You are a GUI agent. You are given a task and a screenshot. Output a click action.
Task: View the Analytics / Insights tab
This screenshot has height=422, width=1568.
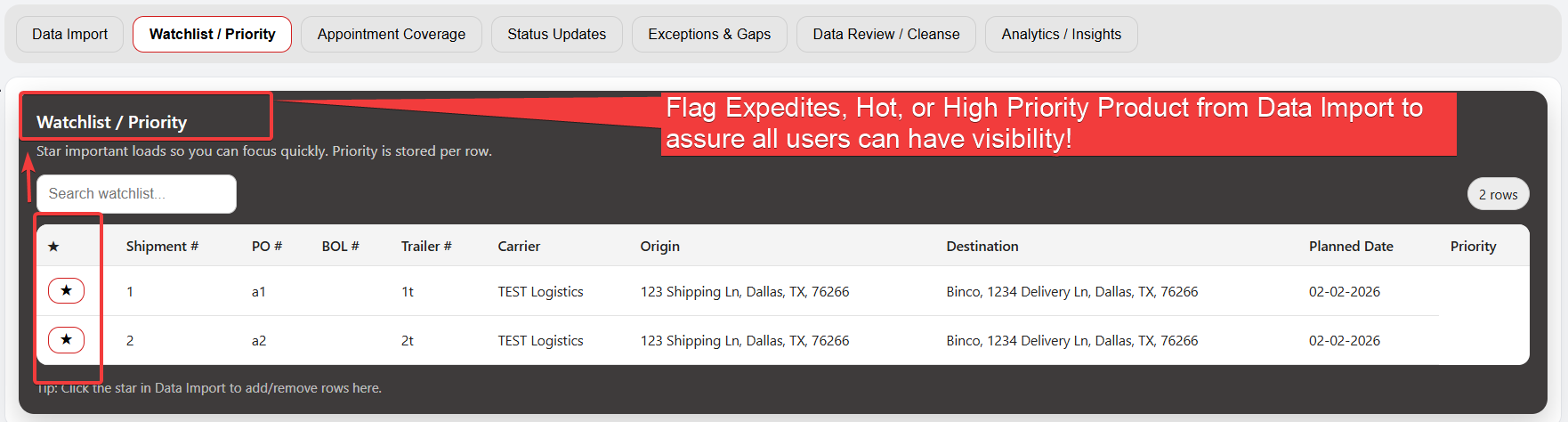tap(1061, 35)
